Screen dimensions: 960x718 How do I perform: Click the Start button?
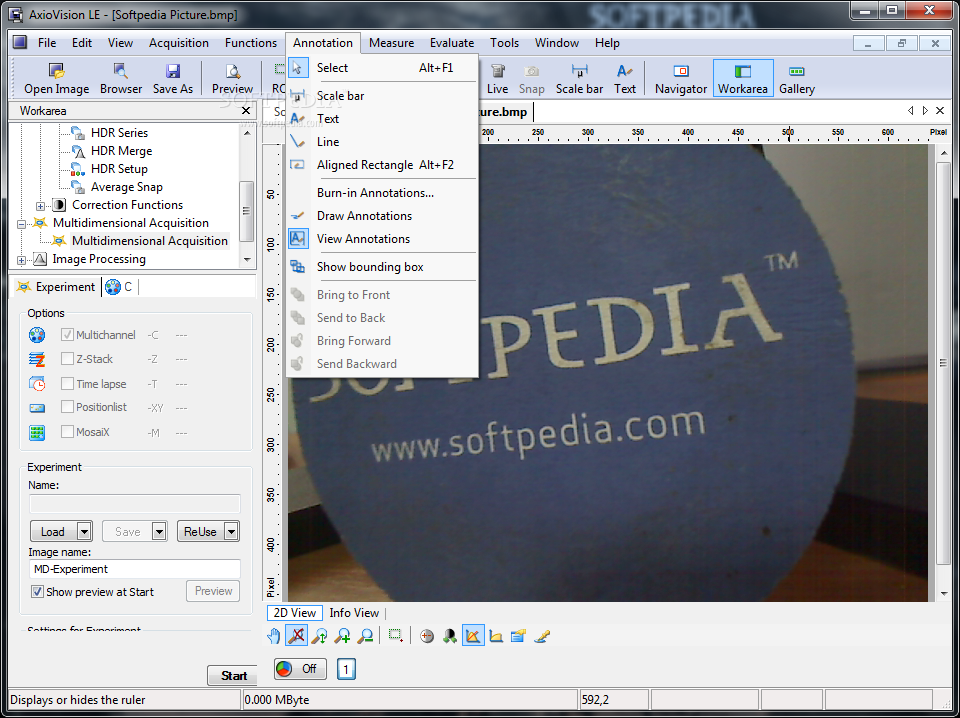[233, 676]
